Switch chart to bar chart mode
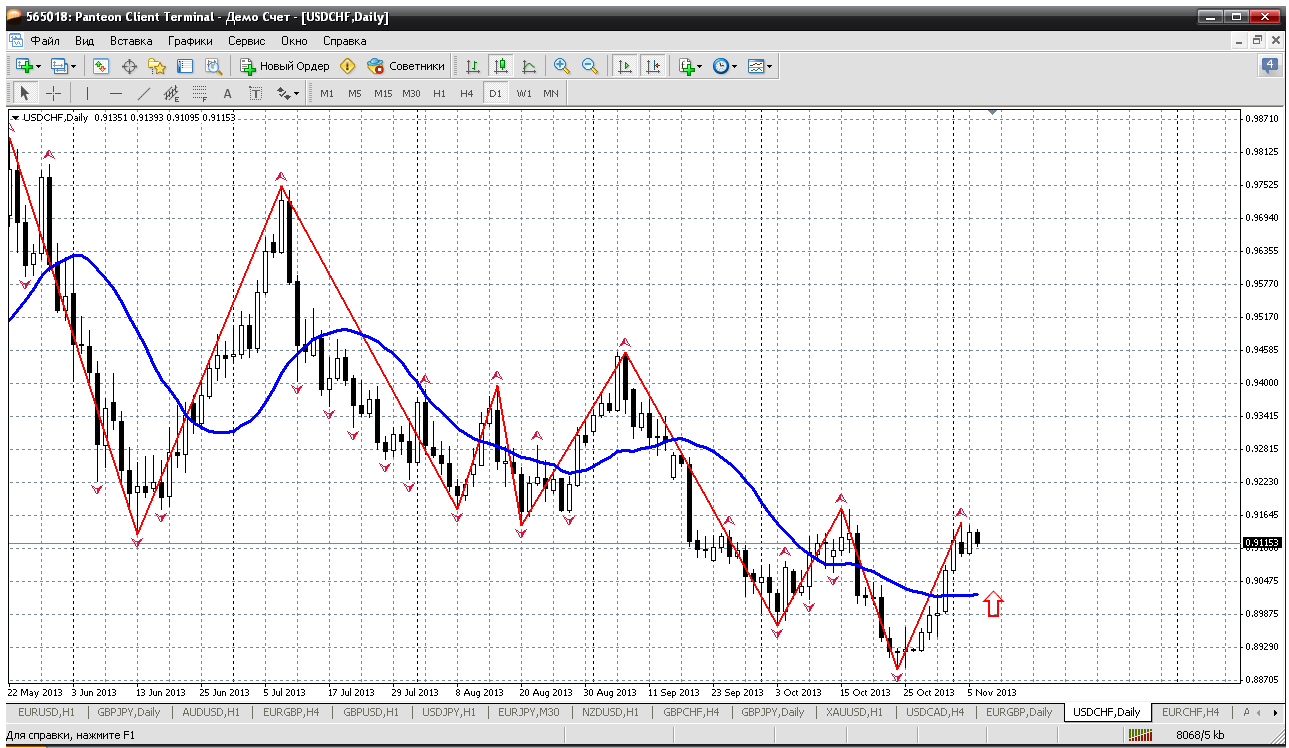1289x748 pixels. coord(473,66)
